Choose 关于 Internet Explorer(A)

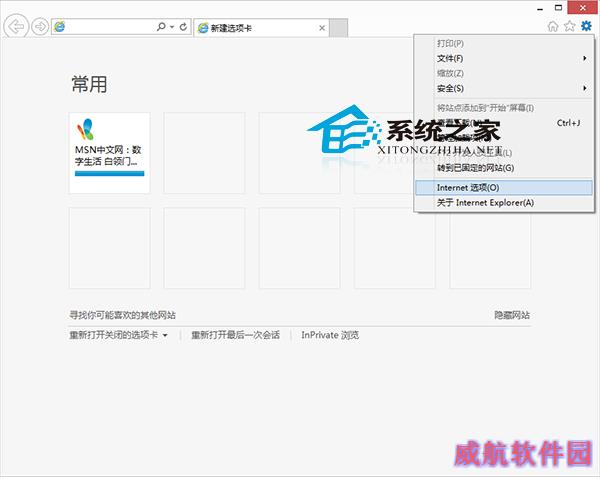pos(504,203)
